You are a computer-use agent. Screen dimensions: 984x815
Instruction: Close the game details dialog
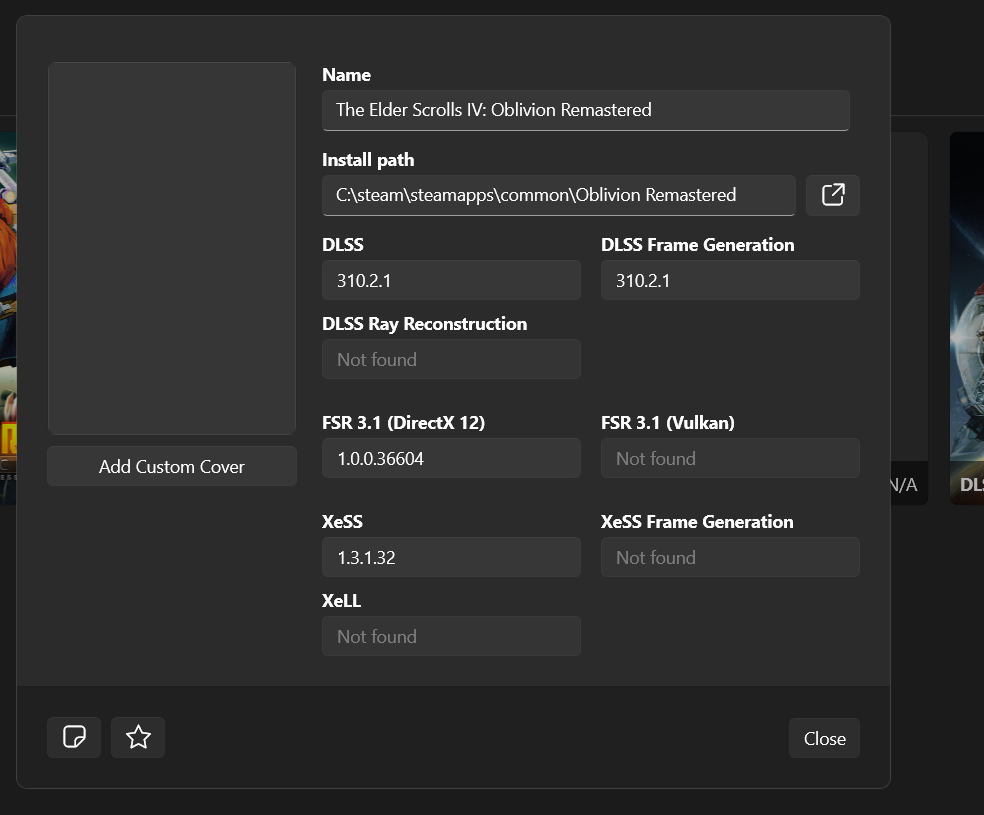click(824, 738)
